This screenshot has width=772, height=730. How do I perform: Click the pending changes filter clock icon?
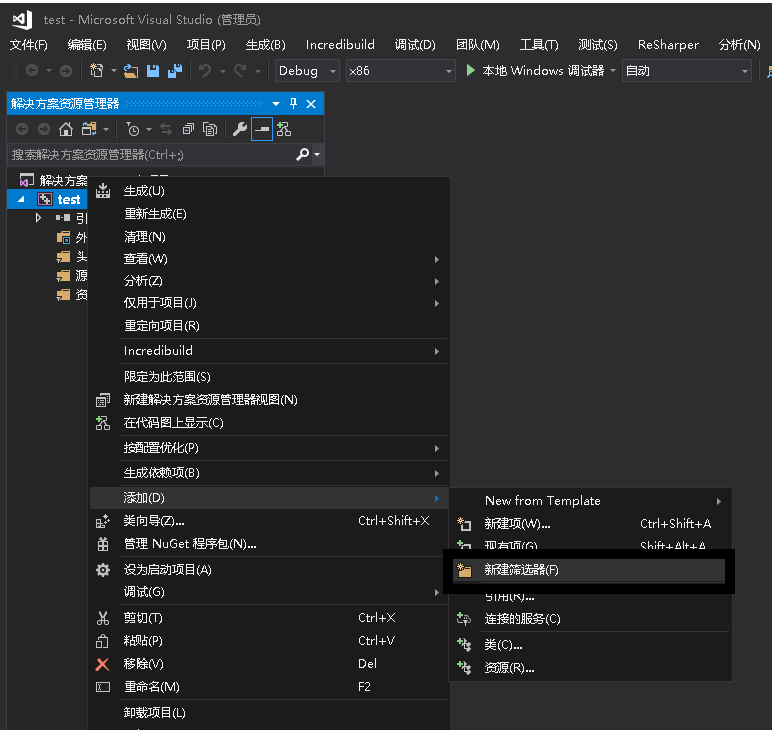[133, 129]
